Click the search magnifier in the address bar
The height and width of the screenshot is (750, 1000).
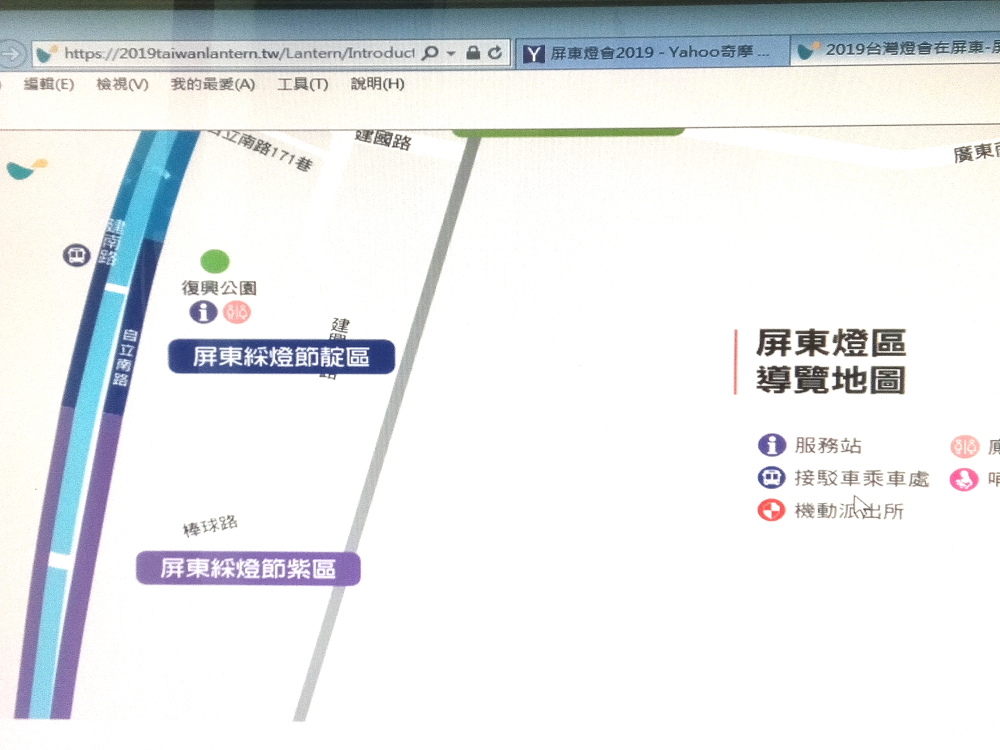point(431,52)
